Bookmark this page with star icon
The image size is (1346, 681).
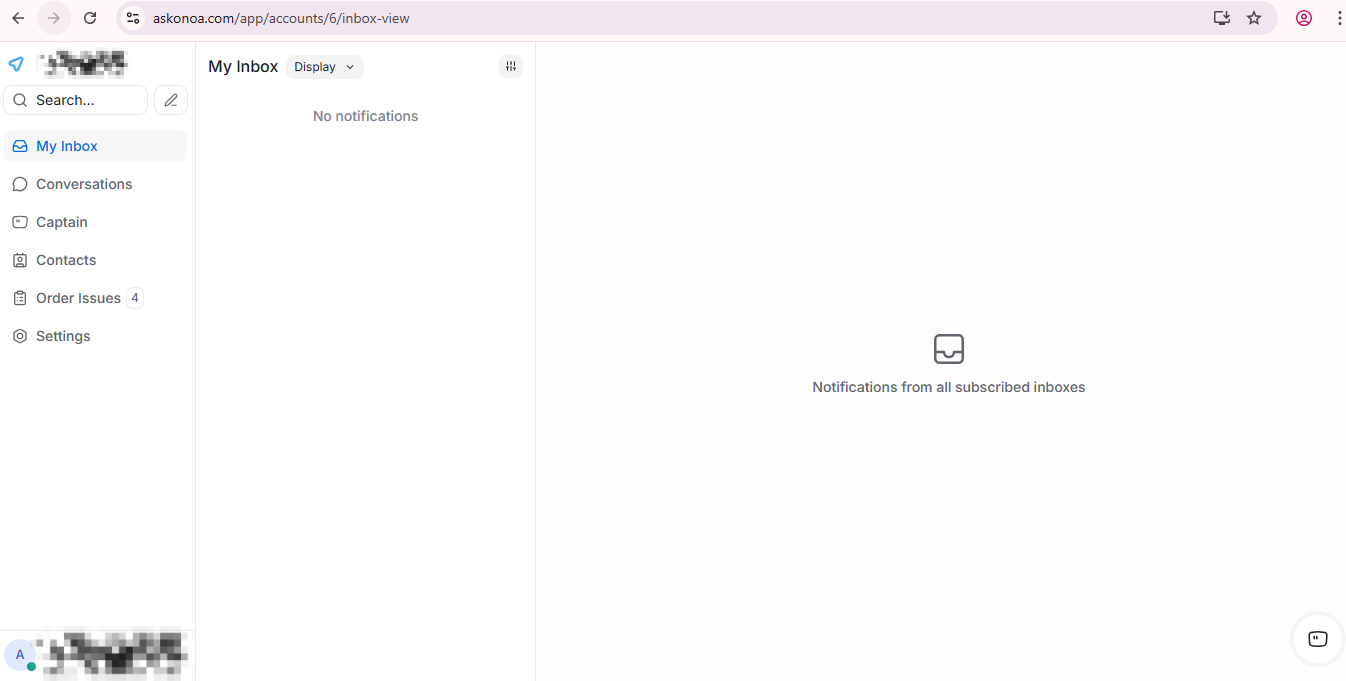1254,18
